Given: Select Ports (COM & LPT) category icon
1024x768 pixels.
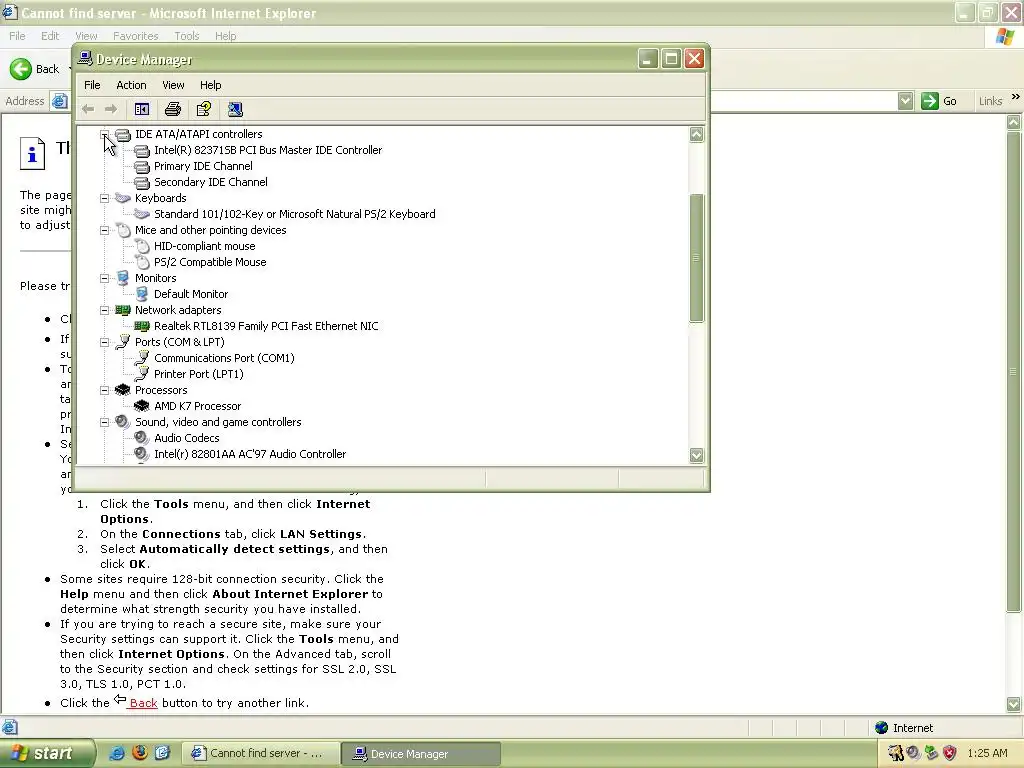Looking at the screenshot, I should click(123, 342).
